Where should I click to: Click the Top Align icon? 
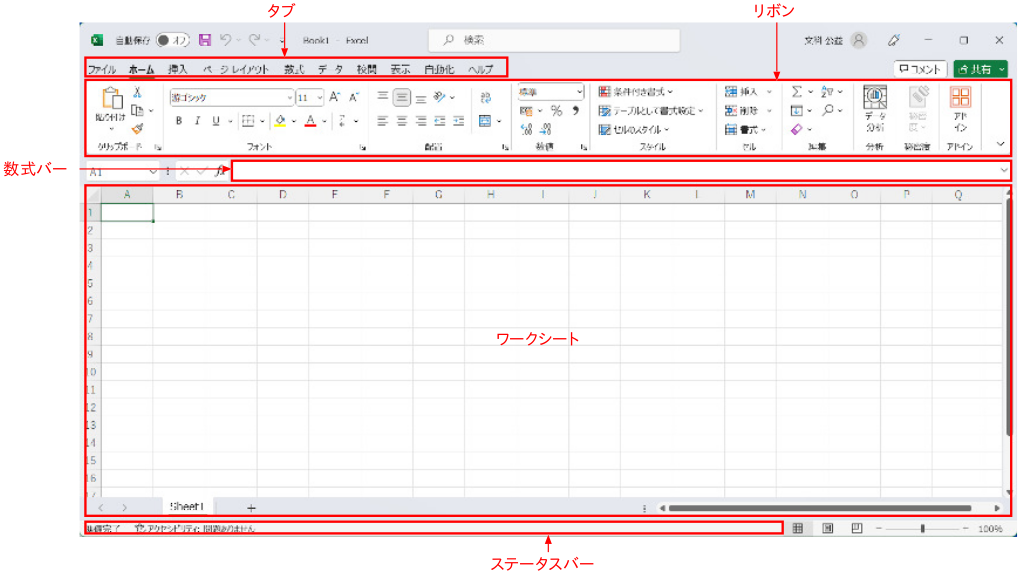coord(383,97)
